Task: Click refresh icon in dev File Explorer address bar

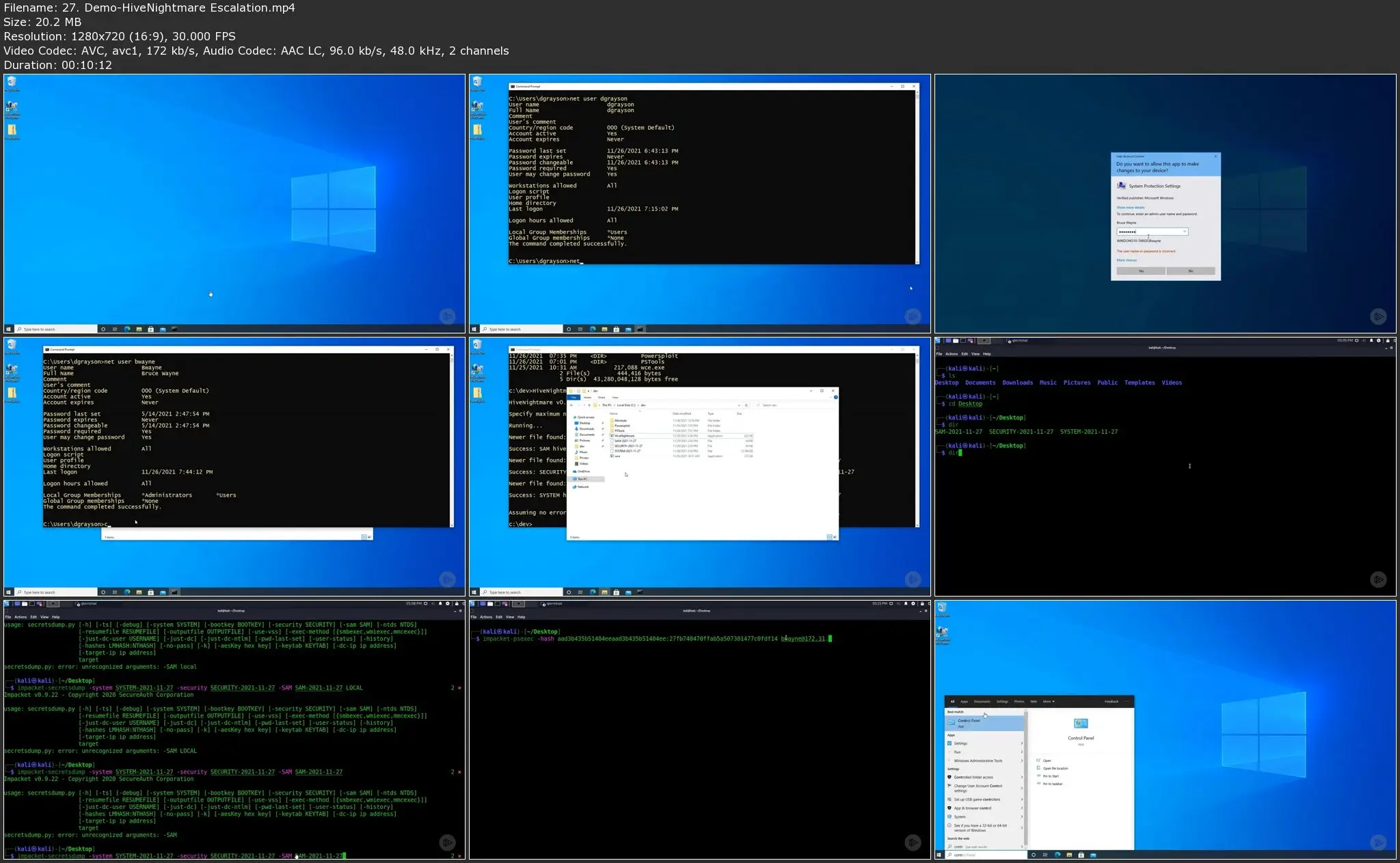Action: [x=746, y=405]
